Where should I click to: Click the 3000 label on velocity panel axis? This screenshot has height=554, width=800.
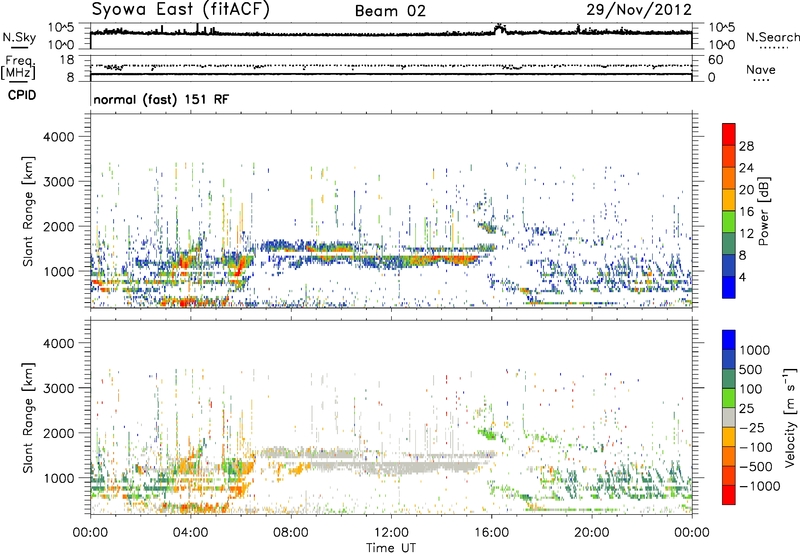pos(59,389)
